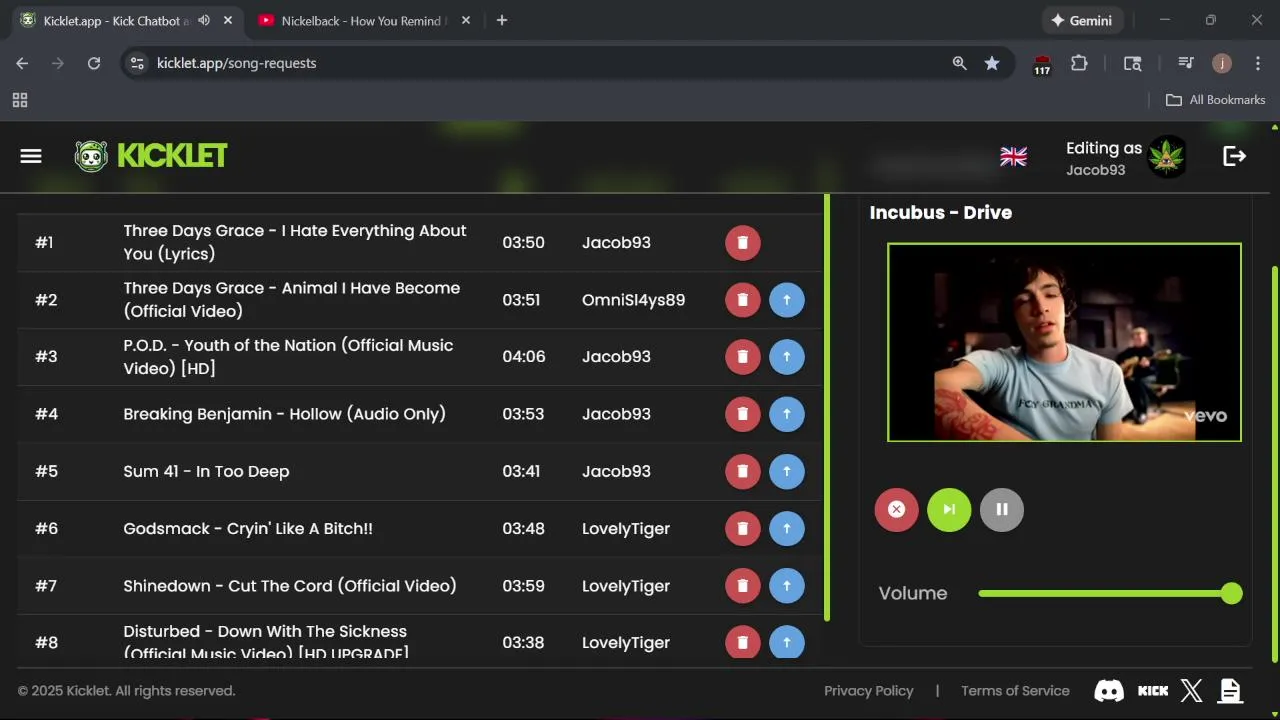The width and height of the screenshot is (1280, 720).
Task: Open the Kicklet hamburger menu
Action: pos(31,156)
